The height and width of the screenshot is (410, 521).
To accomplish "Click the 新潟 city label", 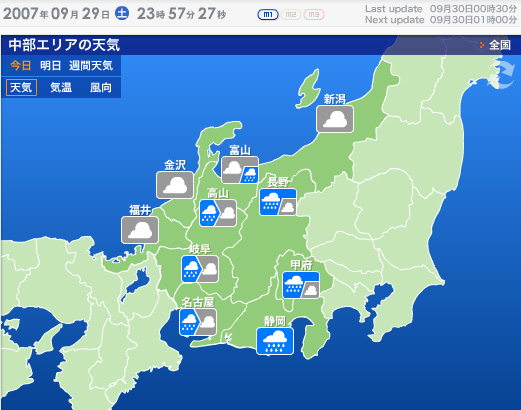I will (x=335, y=99).
